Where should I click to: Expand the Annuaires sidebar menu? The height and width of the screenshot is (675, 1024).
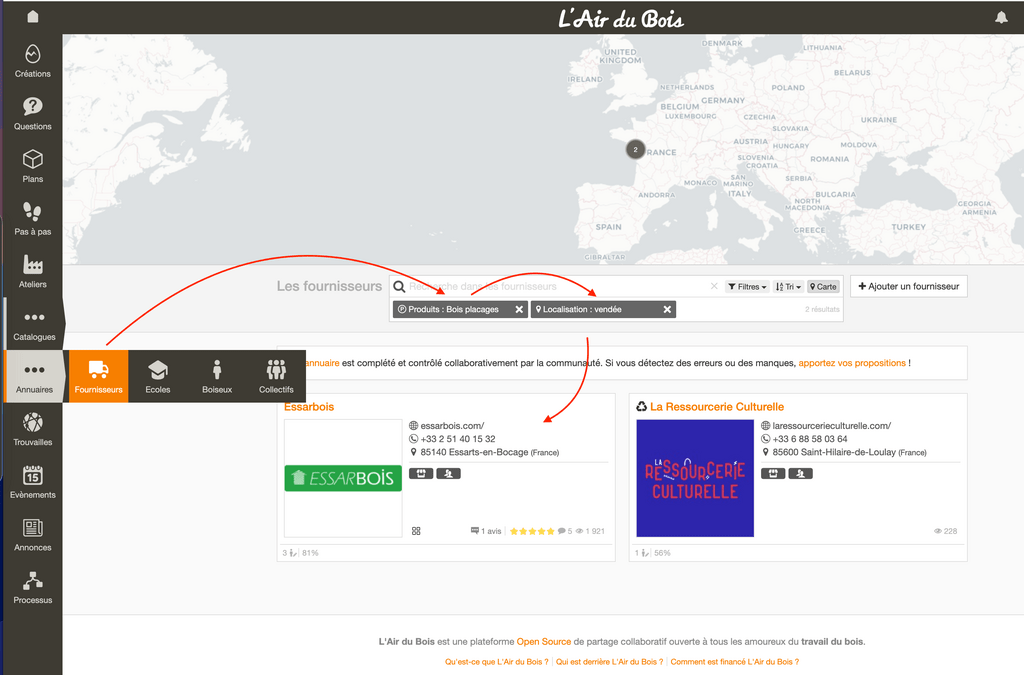coord(34,376)
